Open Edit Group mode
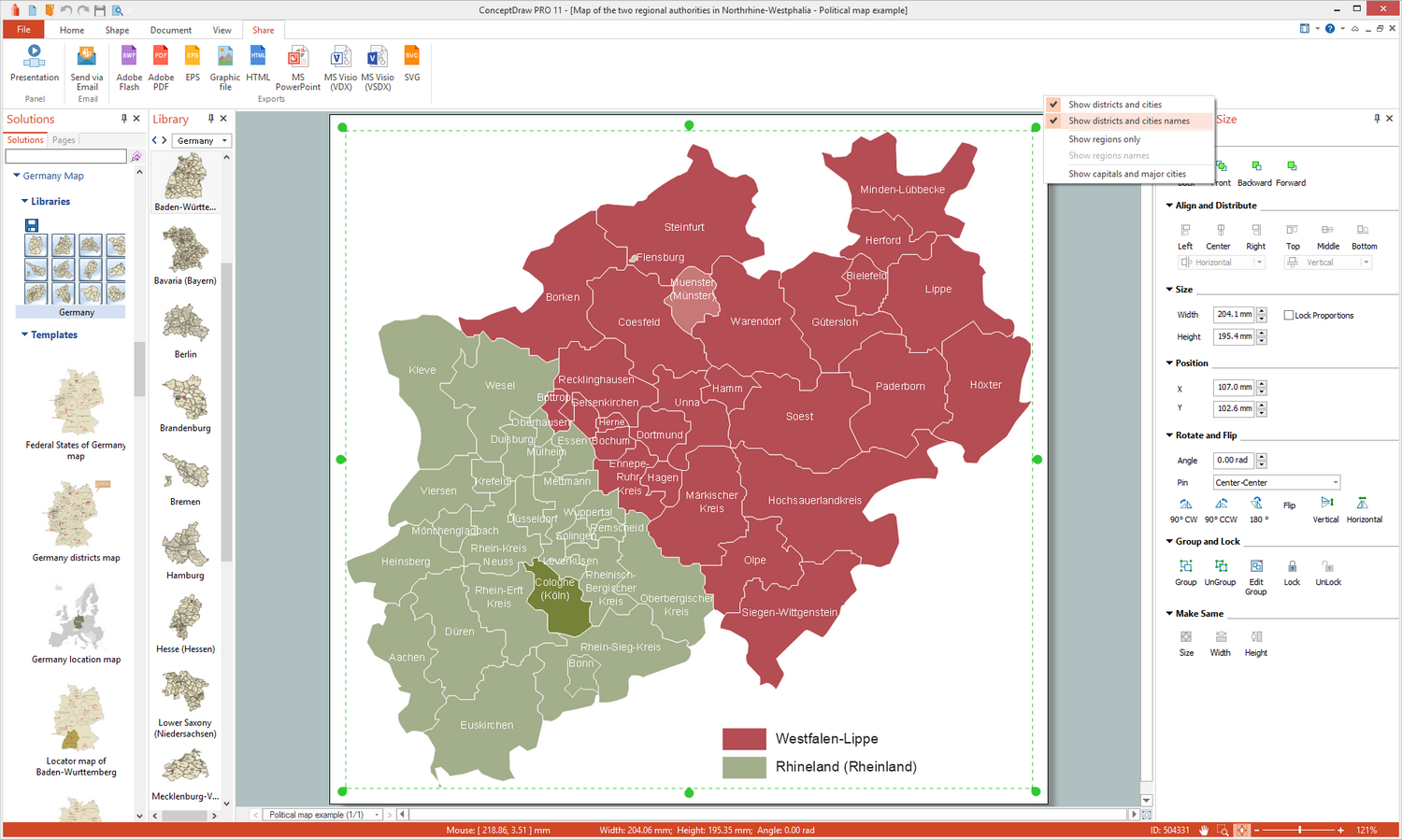 pos(1256,577)
